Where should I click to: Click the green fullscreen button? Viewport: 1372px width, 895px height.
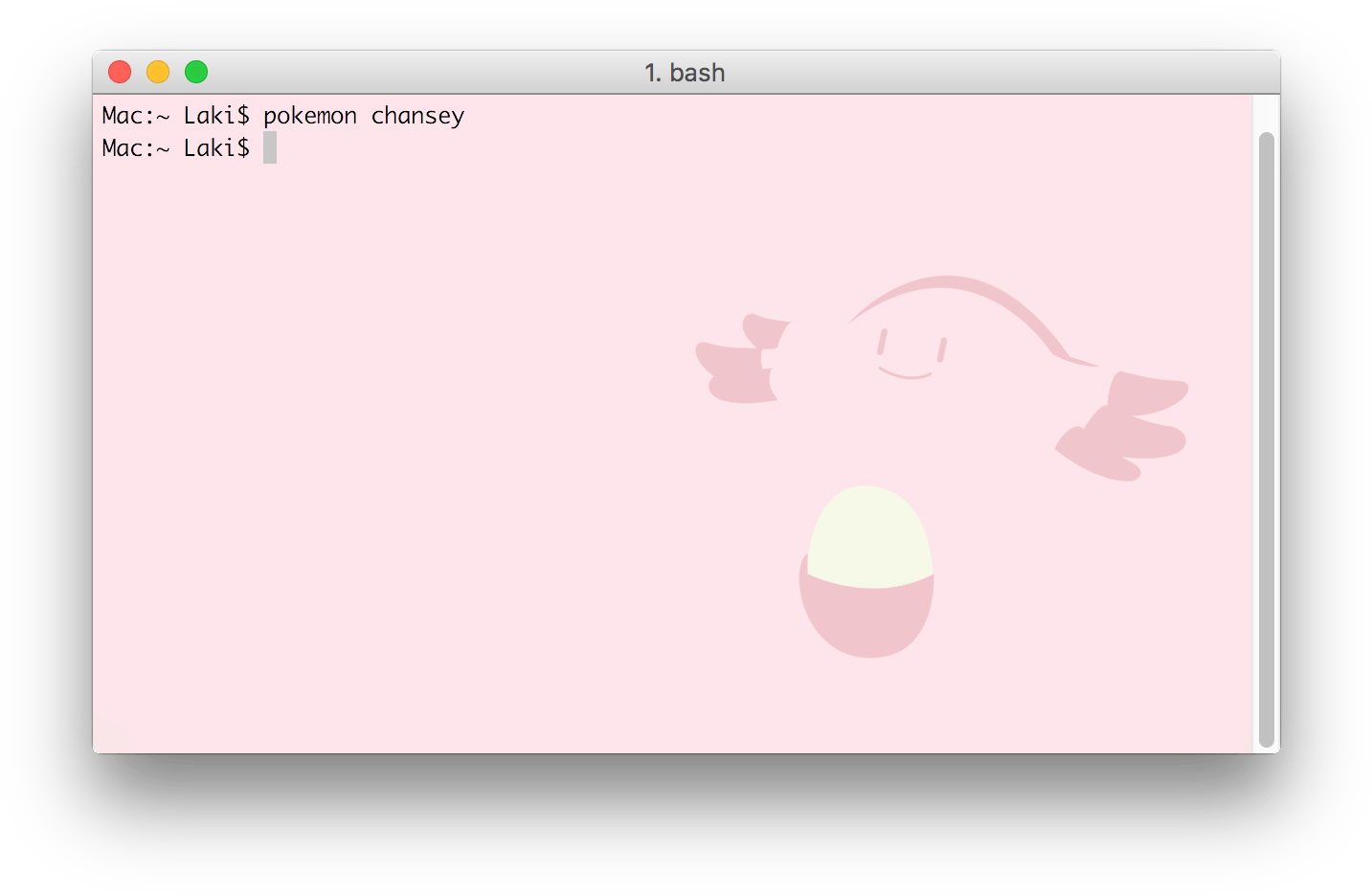pos(195,71)
